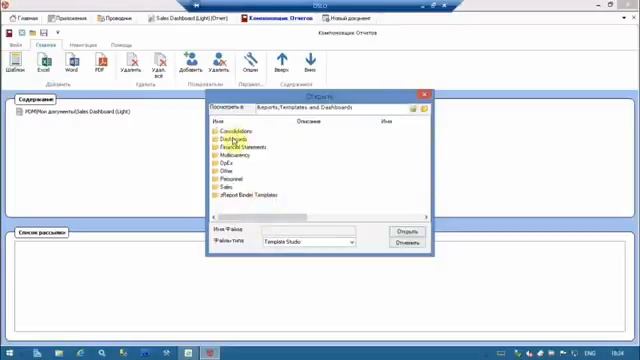
Task: Select Sales Dashboard (Light) PDF item in Содержание
Action: [73, 111]
